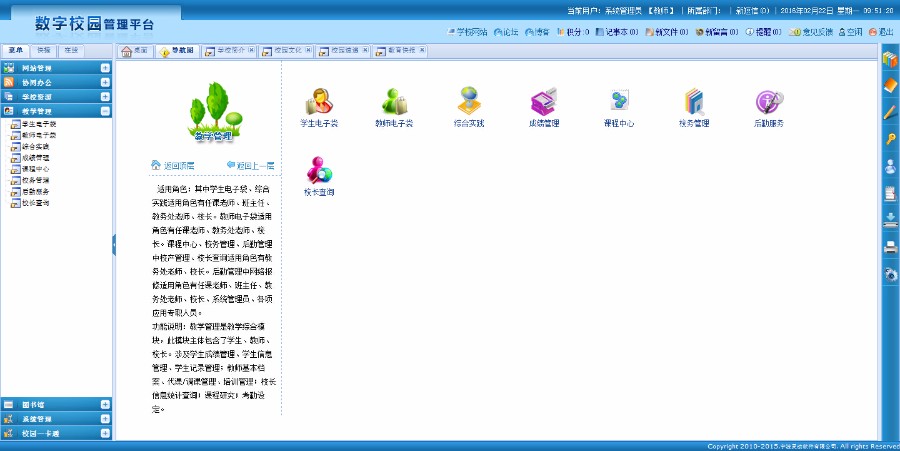Click the camera icon in right sidebar
The height and width of the screenshot is (451, 900).
pyautogui.click(x=890, y=274)
